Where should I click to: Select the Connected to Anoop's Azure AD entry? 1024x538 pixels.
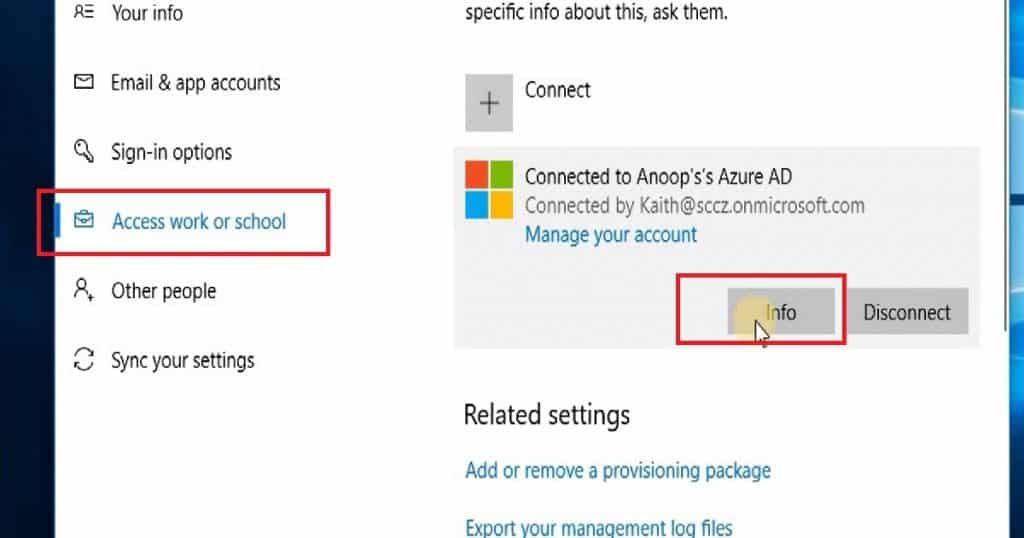(x=658, y=177)
